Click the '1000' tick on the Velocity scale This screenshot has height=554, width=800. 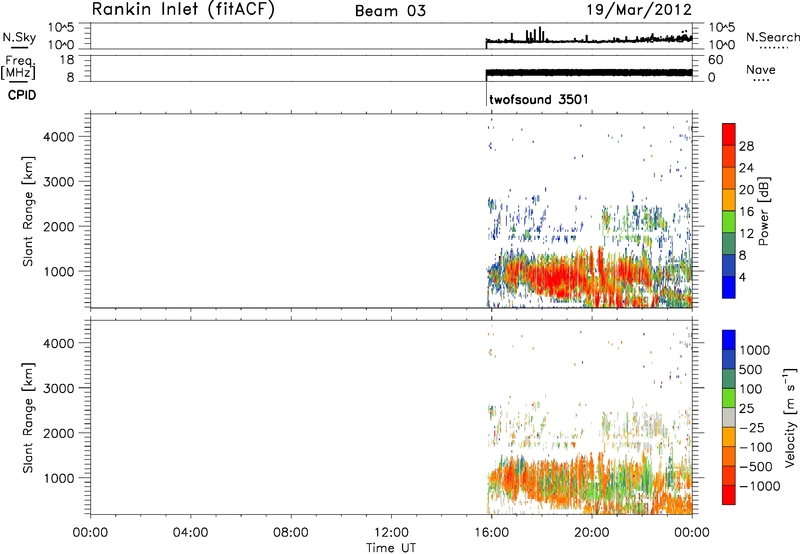[755, 350]
